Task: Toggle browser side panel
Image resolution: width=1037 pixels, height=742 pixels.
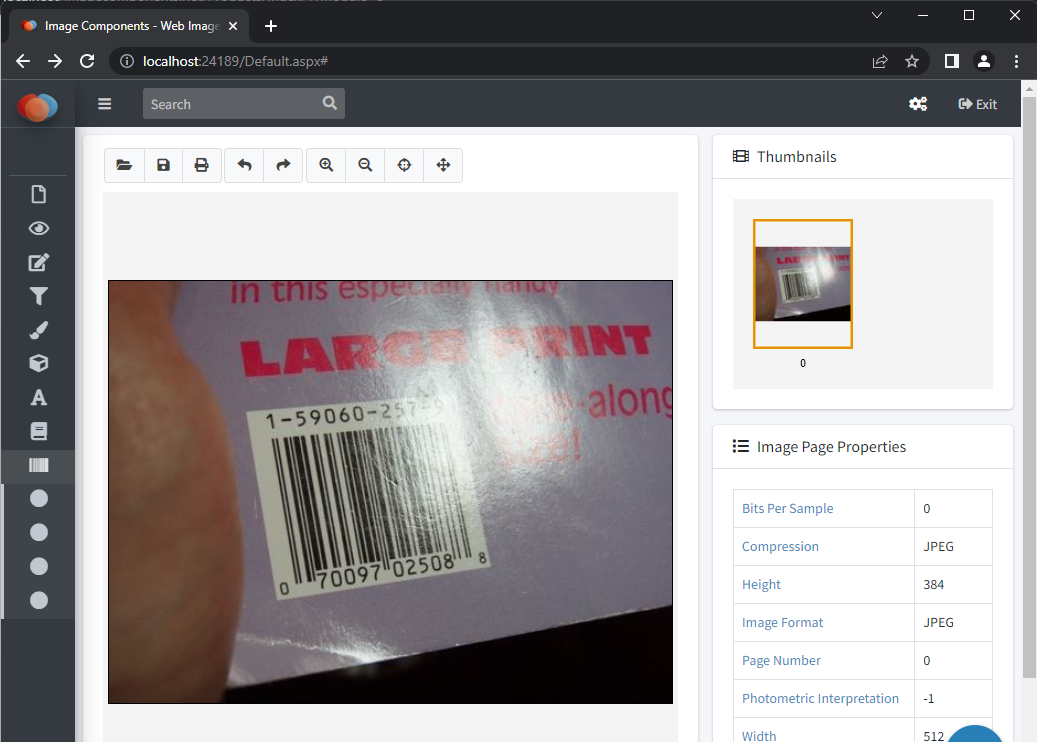Action: 952,62
